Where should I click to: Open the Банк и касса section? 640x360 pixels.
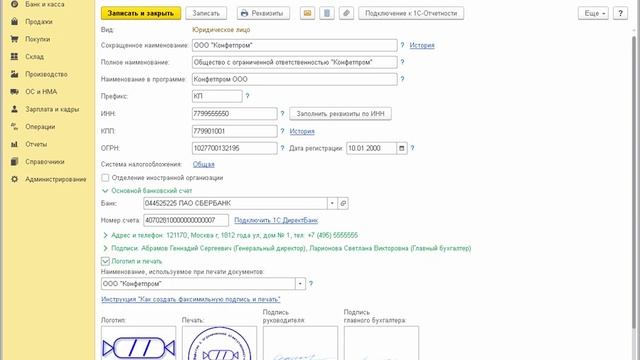pyautogui.click(x=44, y=4)
